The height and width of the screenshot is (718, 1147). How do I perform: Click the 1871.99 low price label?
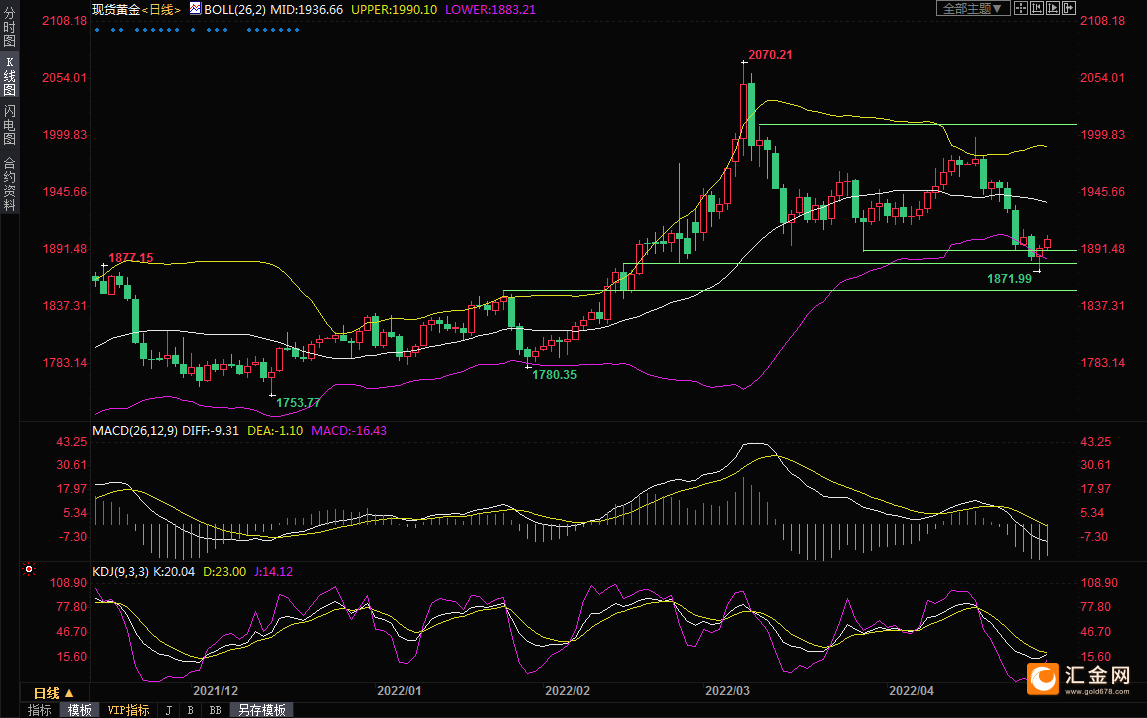point(1009,279)
